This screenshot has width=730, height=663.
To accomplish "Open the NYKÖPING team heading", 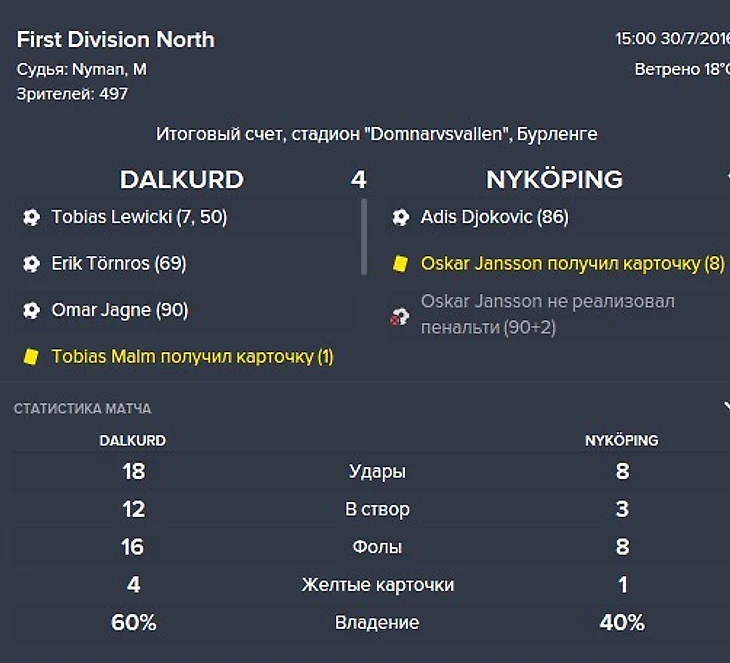I will point(554,180).
